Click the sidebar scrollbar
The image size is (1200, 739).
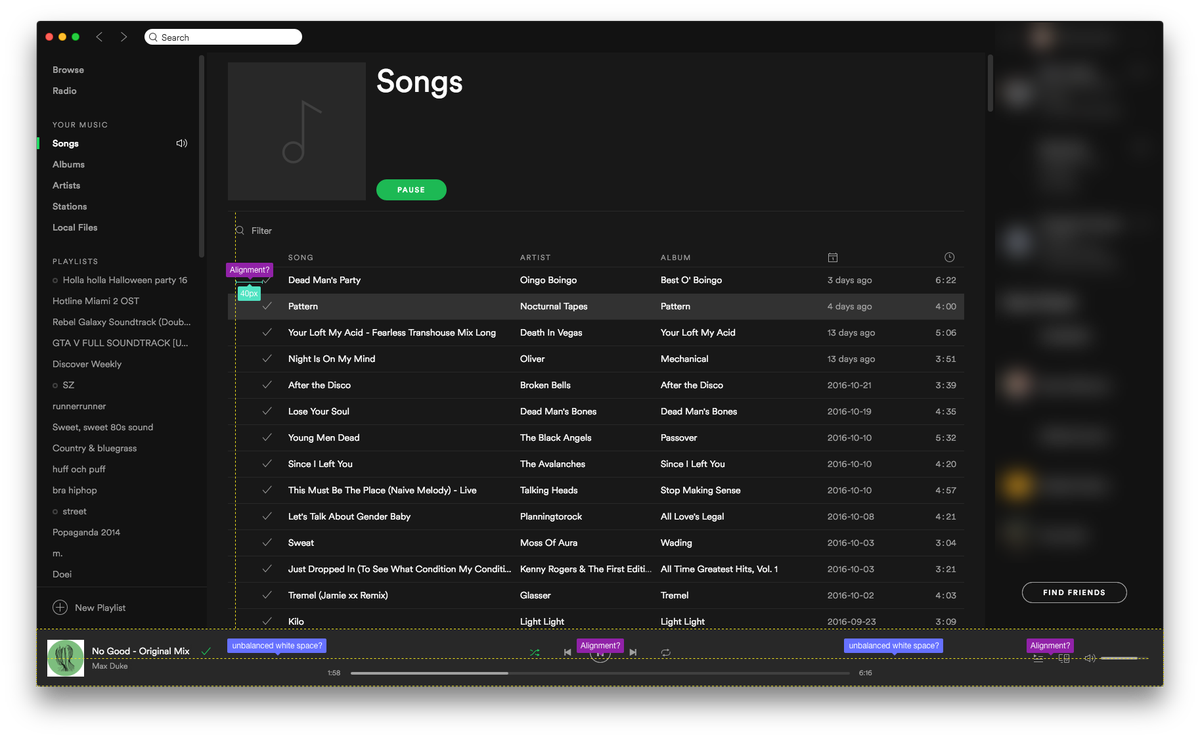(202, 155)
